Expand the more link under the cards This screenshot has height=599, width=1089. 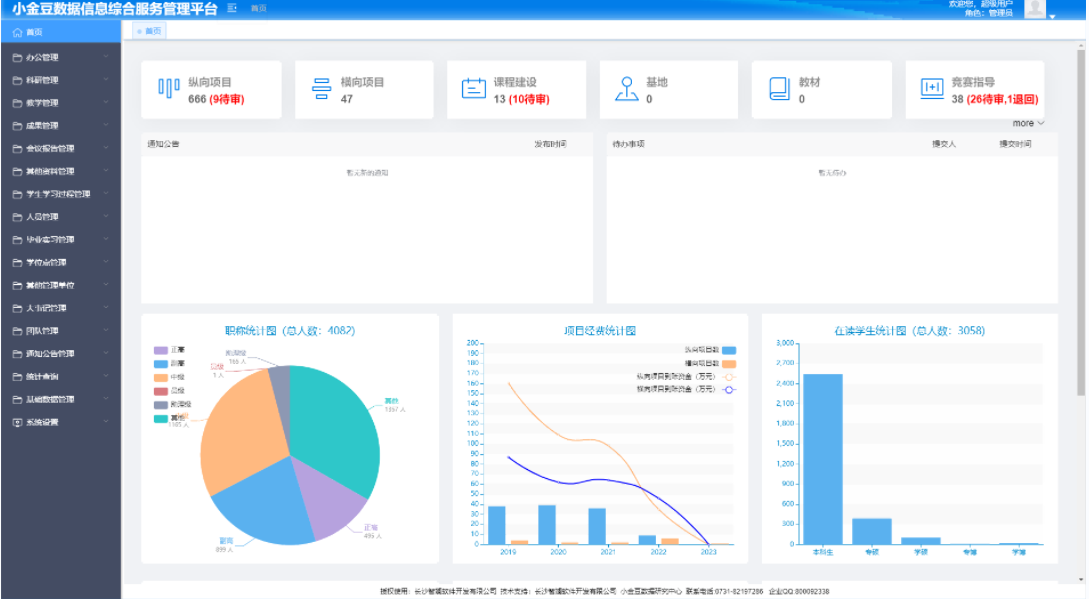coord(1027,123)
